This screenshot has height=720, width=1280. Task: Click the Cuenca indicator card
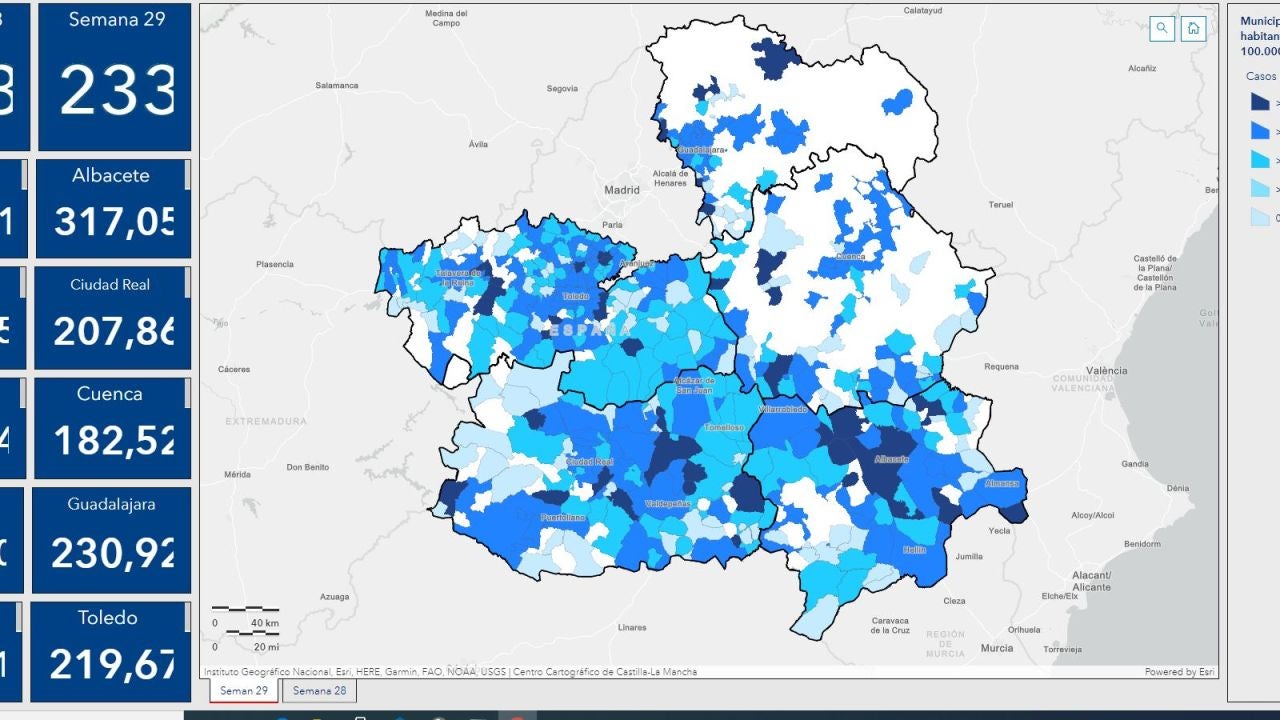(111, 427)
